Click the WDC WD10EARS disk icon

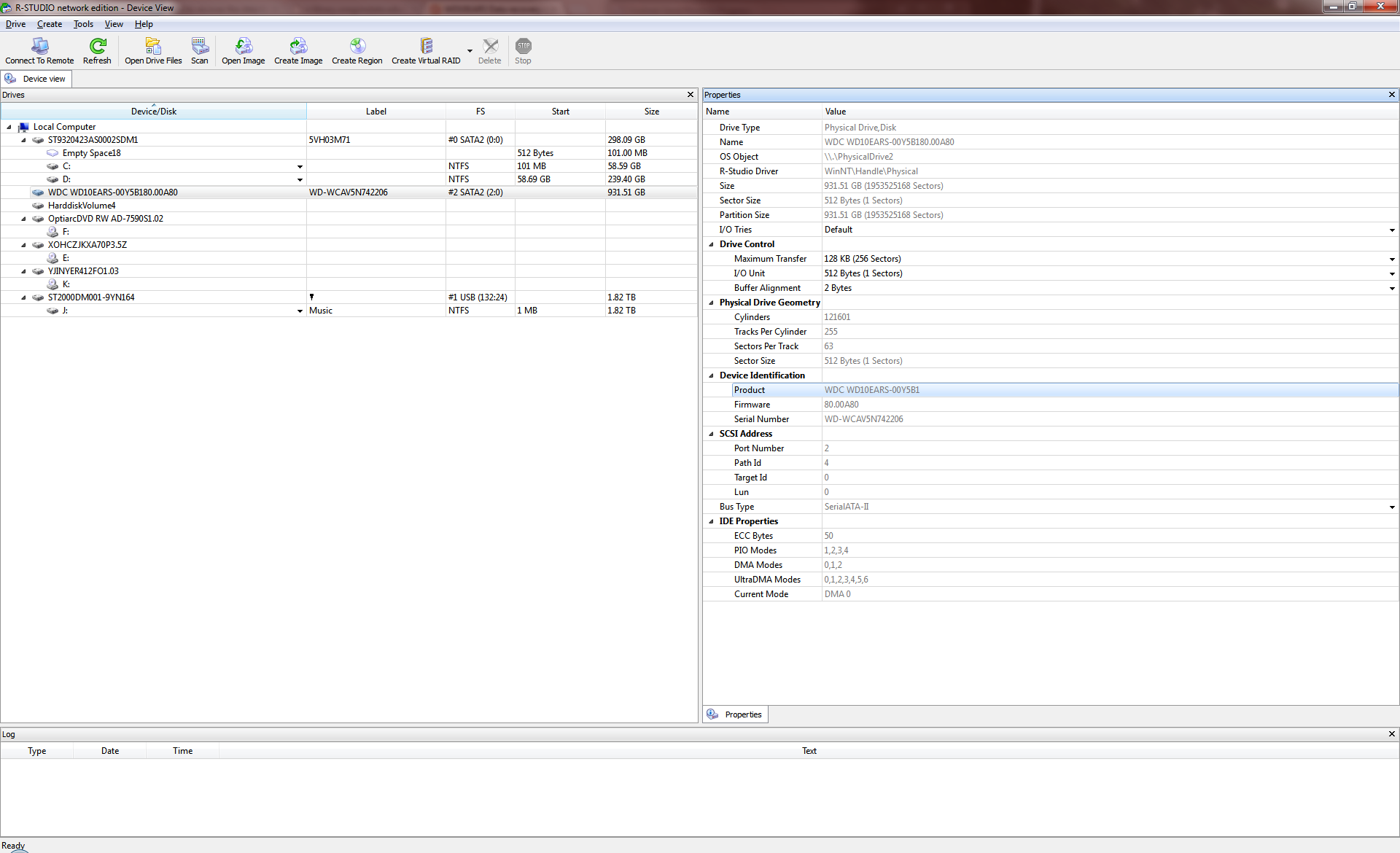pyautogui.click(x=38, y=192)
